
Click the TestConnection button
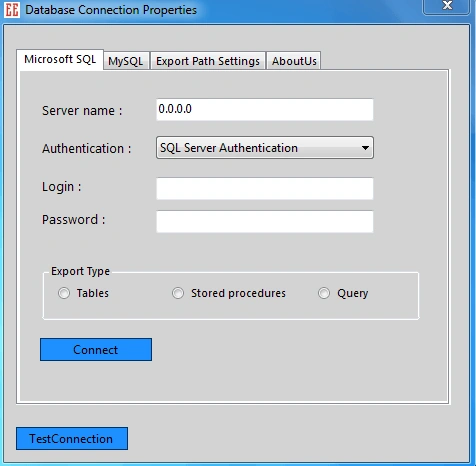pos(72,439)
